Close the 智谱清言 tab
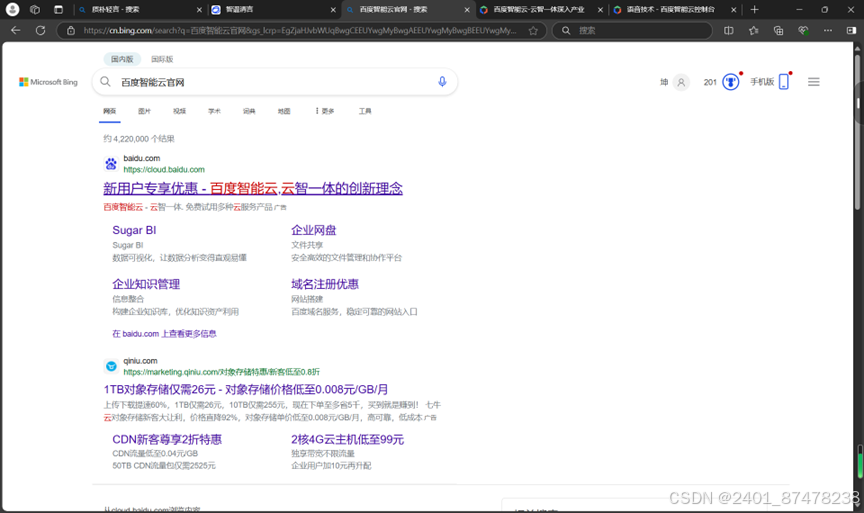 [x=333, y=10]
